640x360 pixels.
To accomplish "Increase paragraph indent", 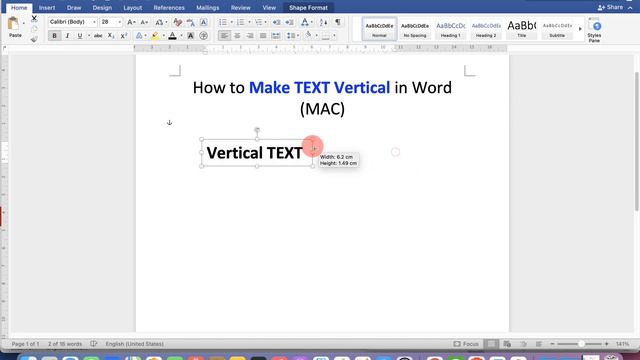I will (289, 22).
